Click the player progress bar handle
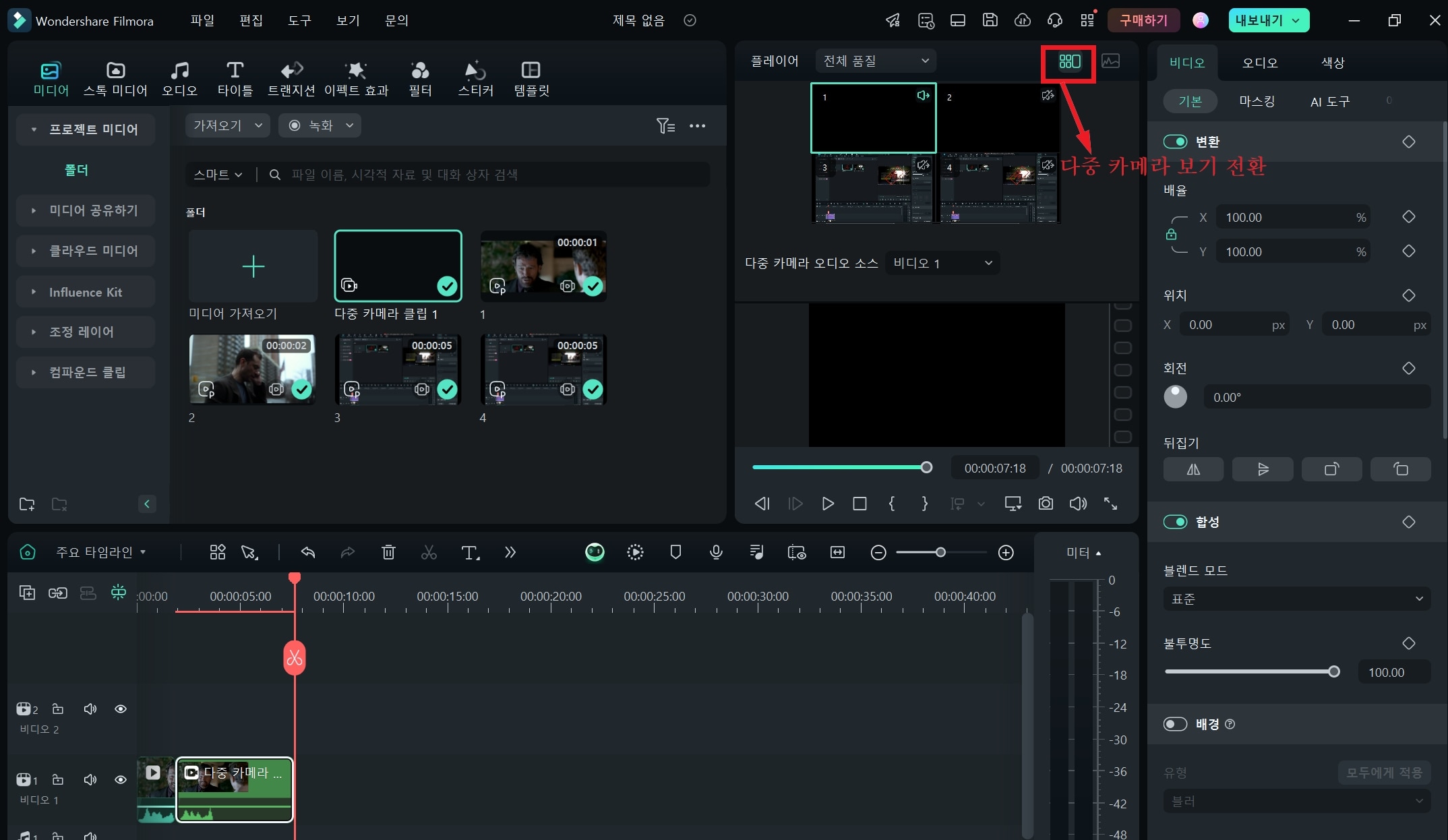The width and height of the screenshot is (1448, 840). pos(926,467)
